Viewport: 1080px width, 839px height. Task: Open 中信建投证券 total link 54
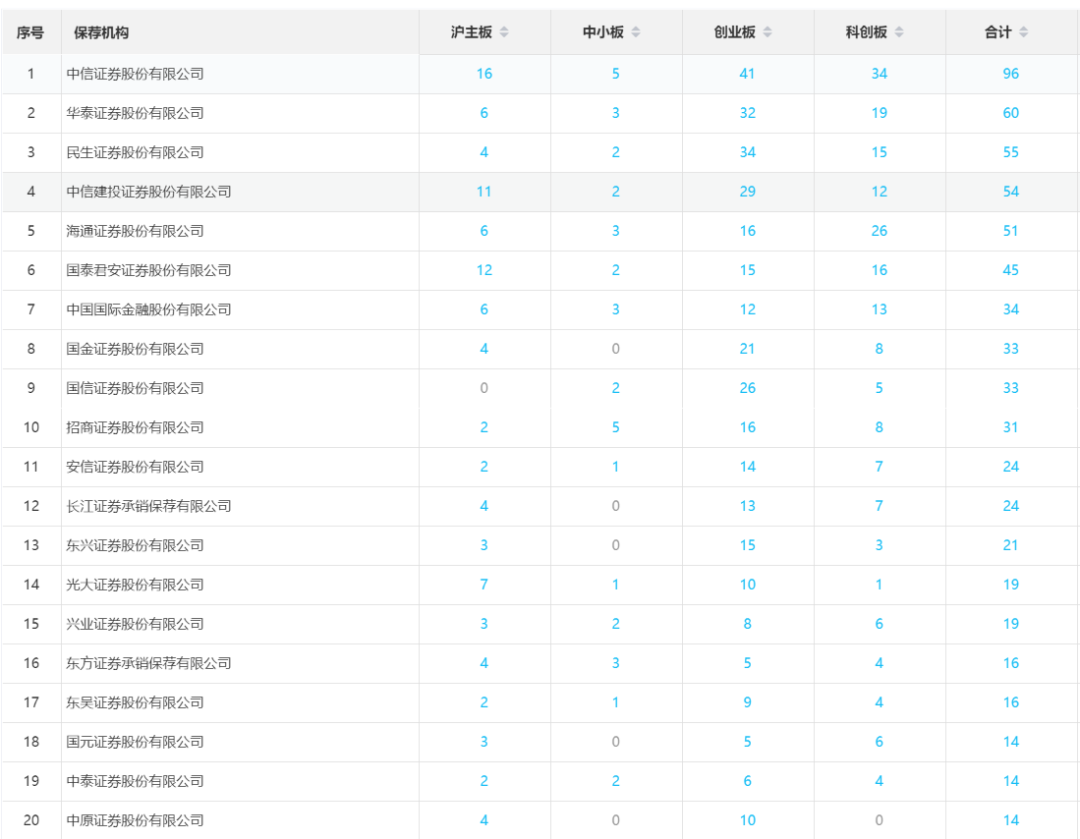1010,191
